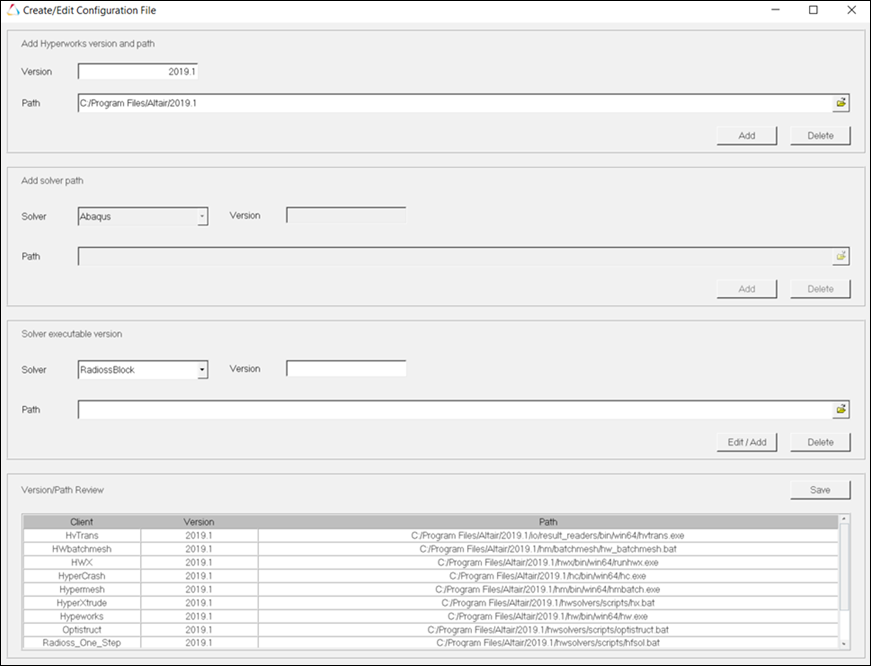Screen dimensions: 871x666
Task: Click the hmbatch.exe path cell
Action: coord(548,589)
